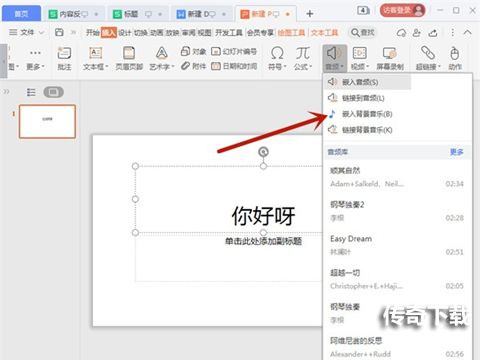Open the arrow next to 艺术字 label

click(173, 67)
